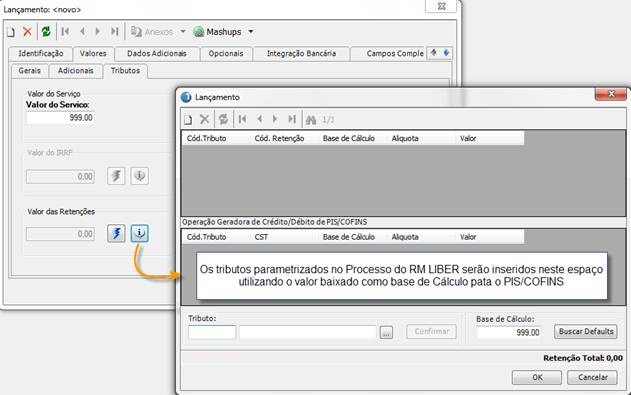The width and height of the screenshot is (631, 395).
Task: Click the Valor das Retenções amount field
Action: (60, 234)
